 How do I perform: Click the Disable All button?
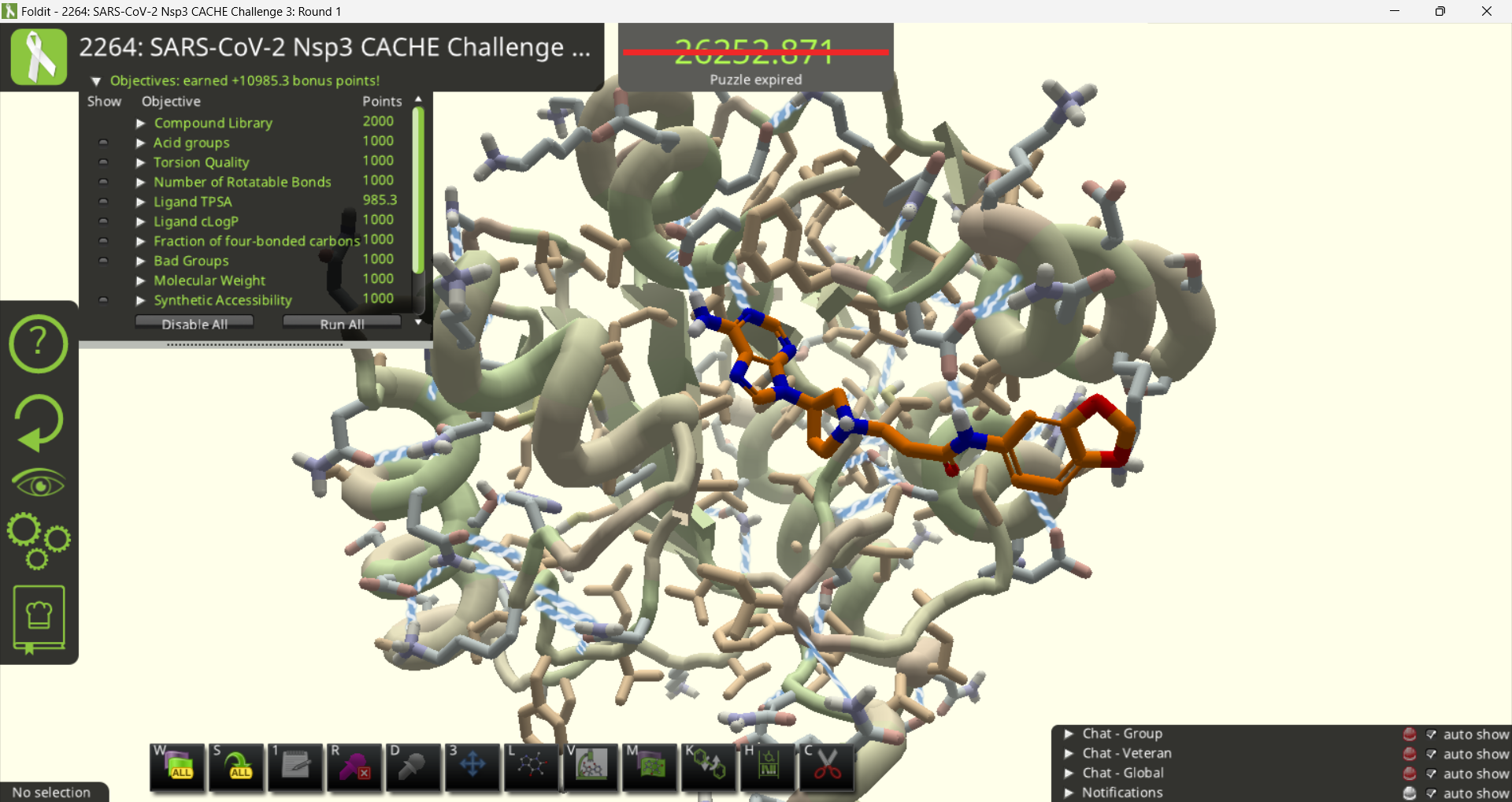(x=194, y=324)
